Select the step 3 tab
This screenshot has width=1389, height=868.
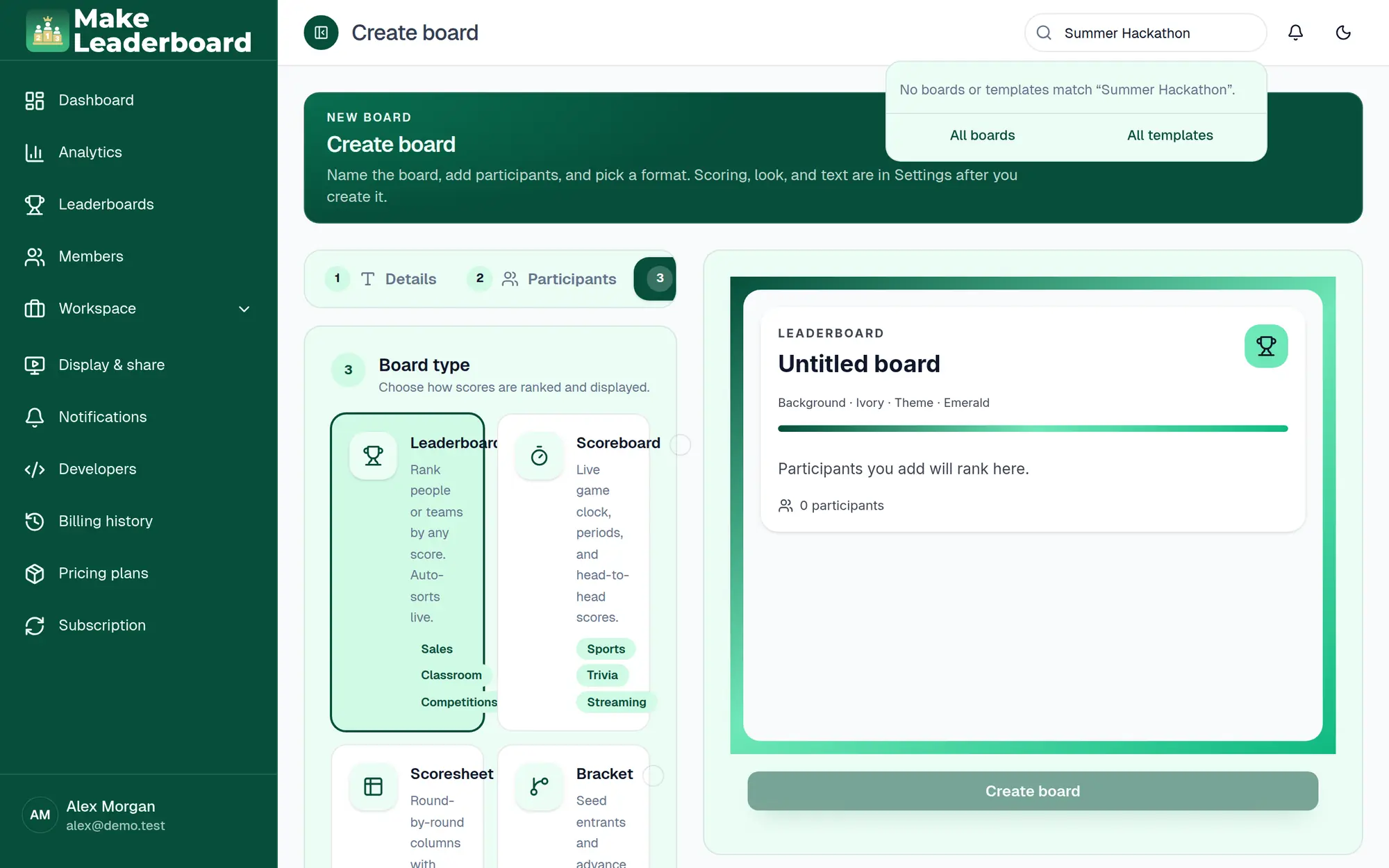[x=655, y=278]
